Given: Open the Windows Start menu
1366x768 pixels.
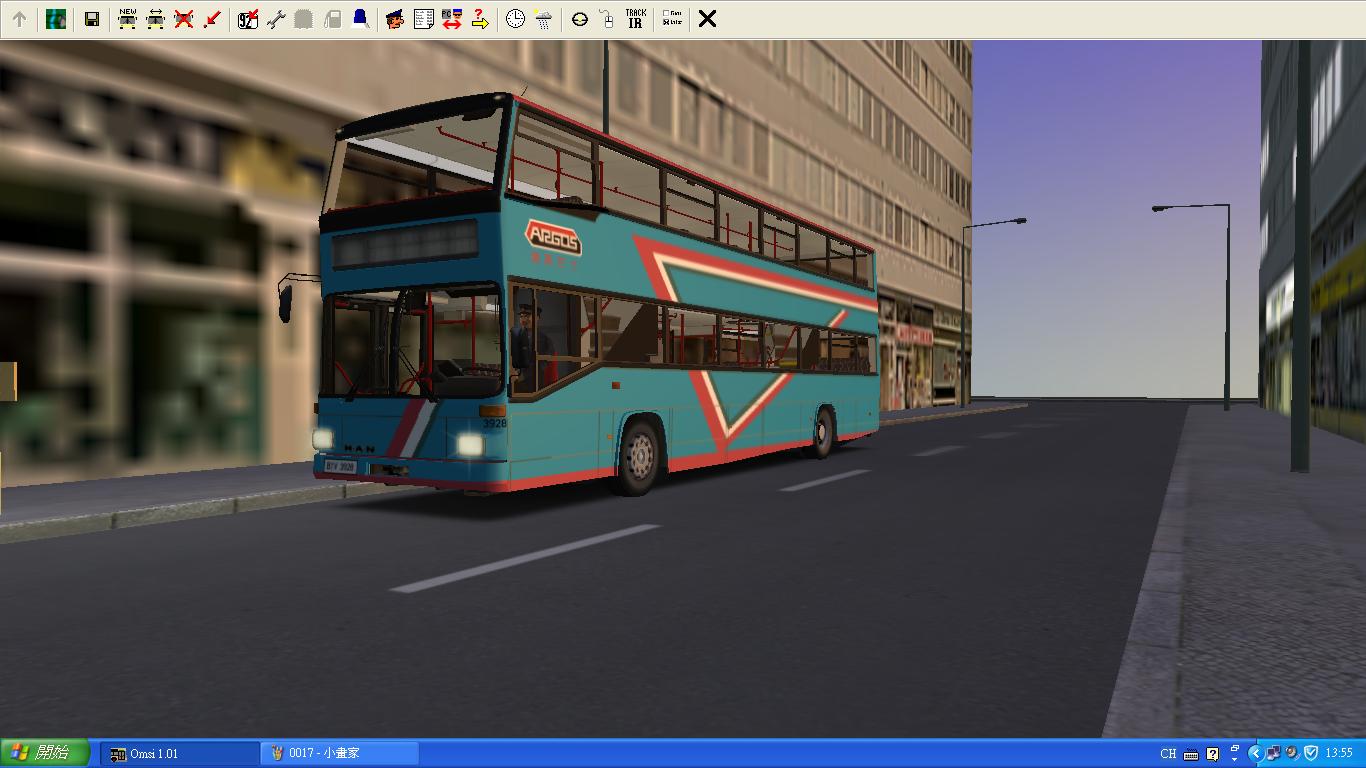Looking at the screenshot, I should click(x=45, y=753).
